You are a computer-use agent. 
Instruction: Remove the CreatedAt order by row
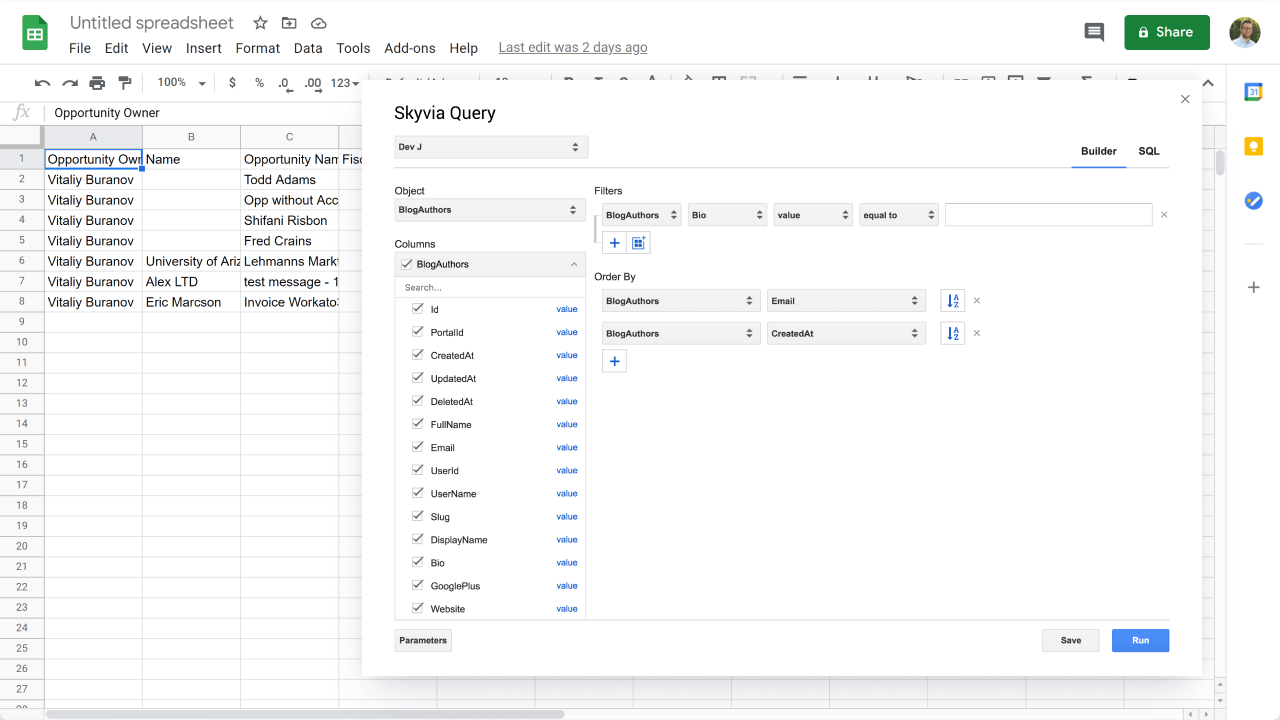tap(977, 333)
